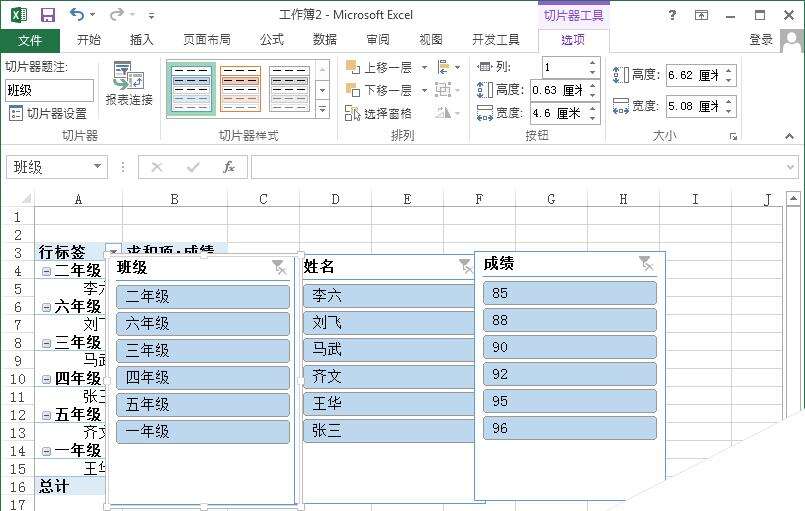Toggle 马武 in the 姓名 slicer

point(389,350)
